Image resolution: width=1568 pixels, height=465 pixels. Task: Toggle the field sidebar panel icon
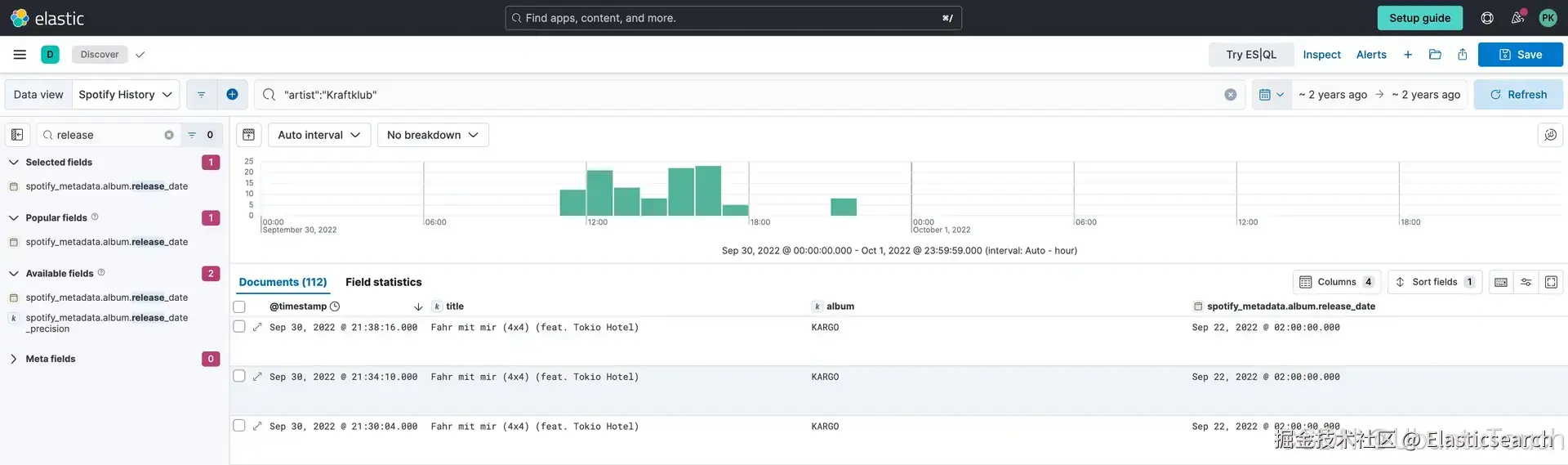click(17, 135)
